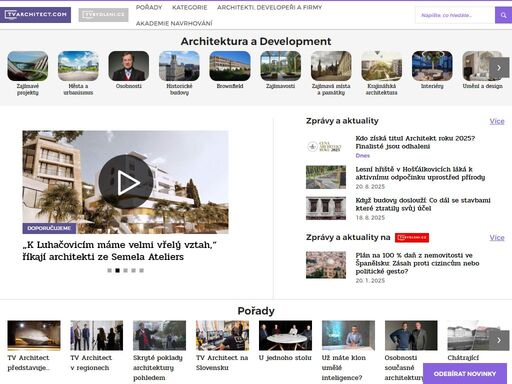This screenshot has width=512, height=384.
Task: Click the red TVBYDLENI.CZ badge
Action: point(412,238)
